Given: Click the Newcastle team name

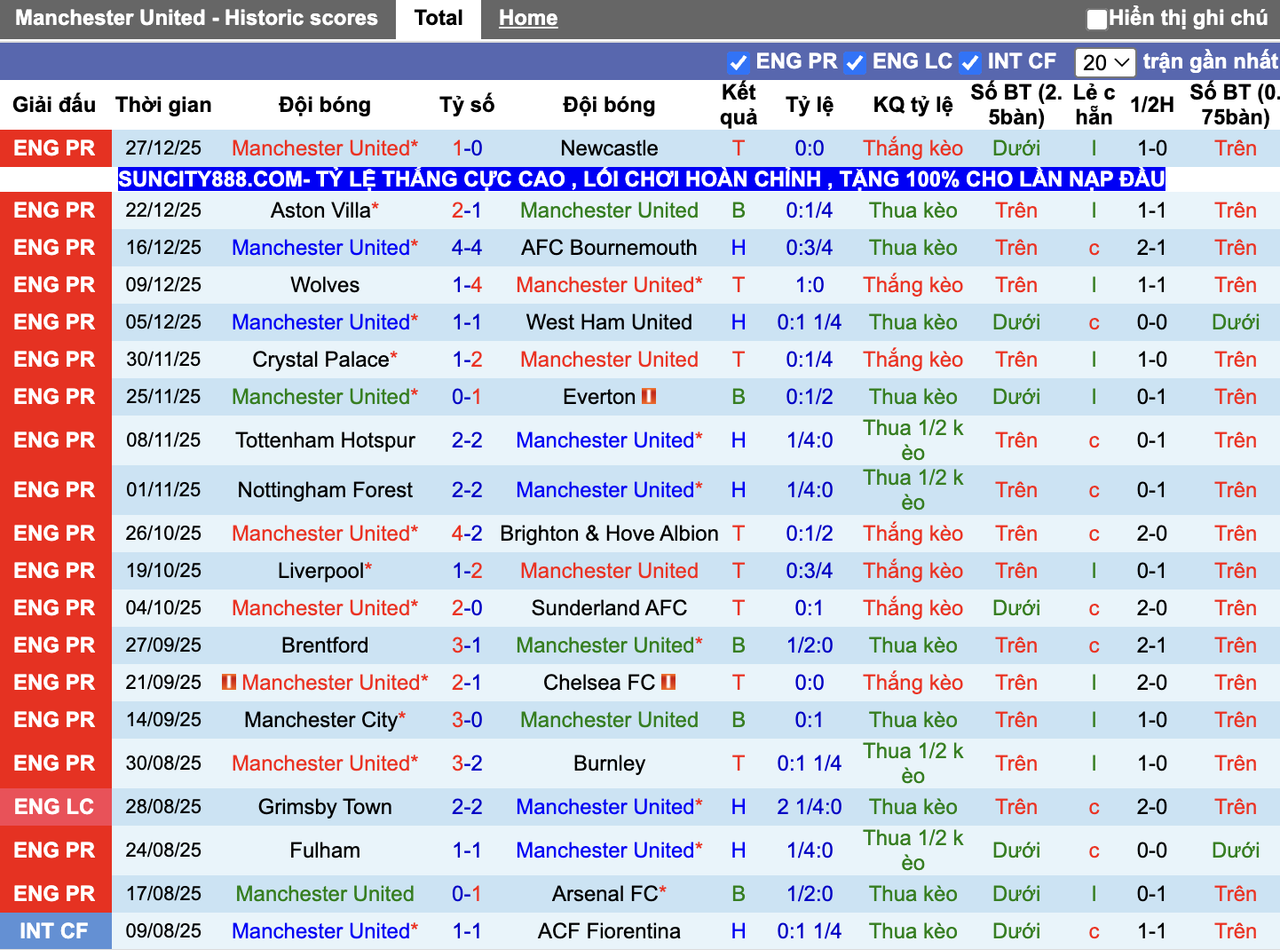Looking at the screenshot, I should 609,148.
